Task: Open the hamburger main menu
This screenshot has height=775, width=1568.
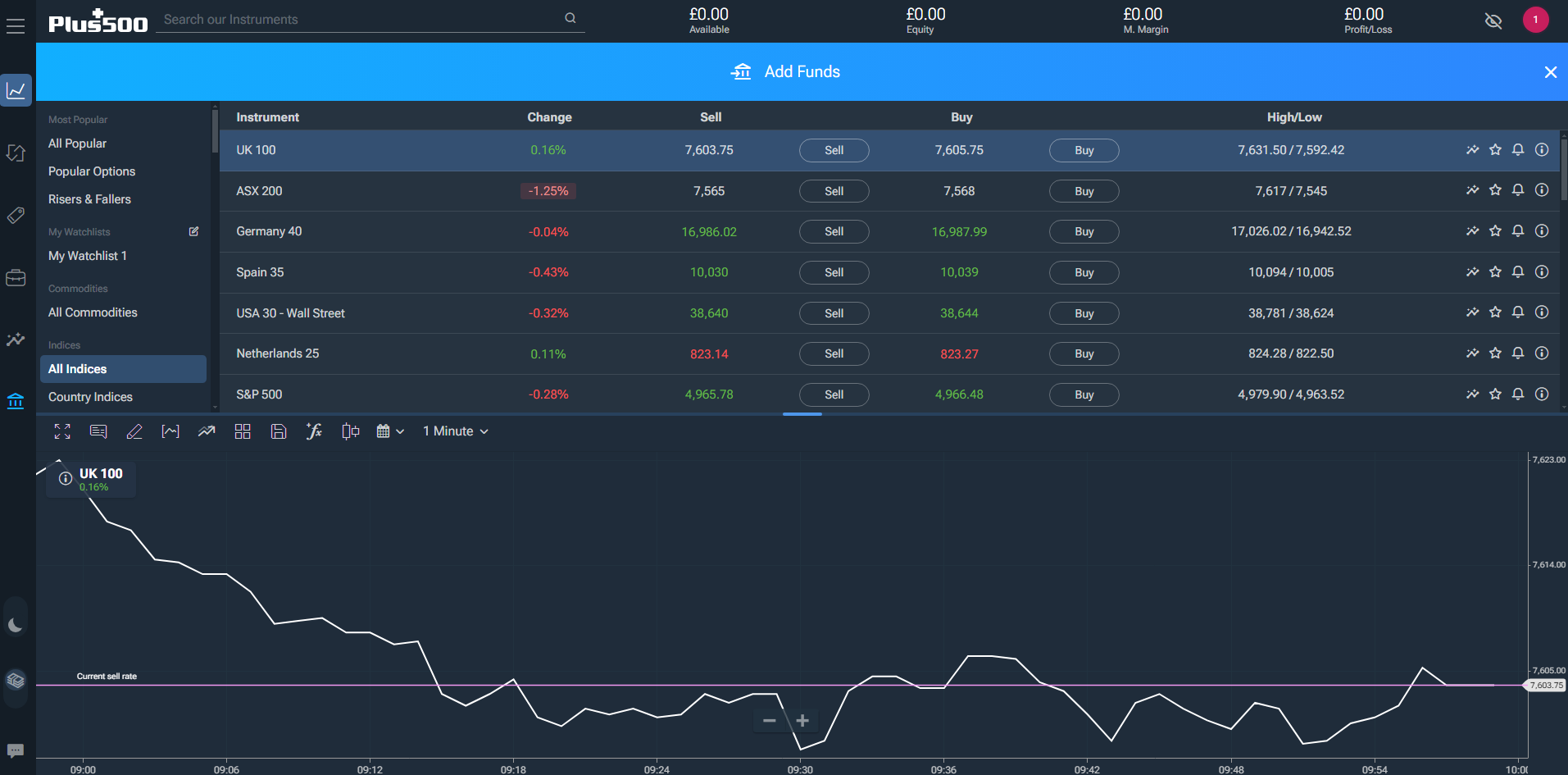Action: (16, 26)
